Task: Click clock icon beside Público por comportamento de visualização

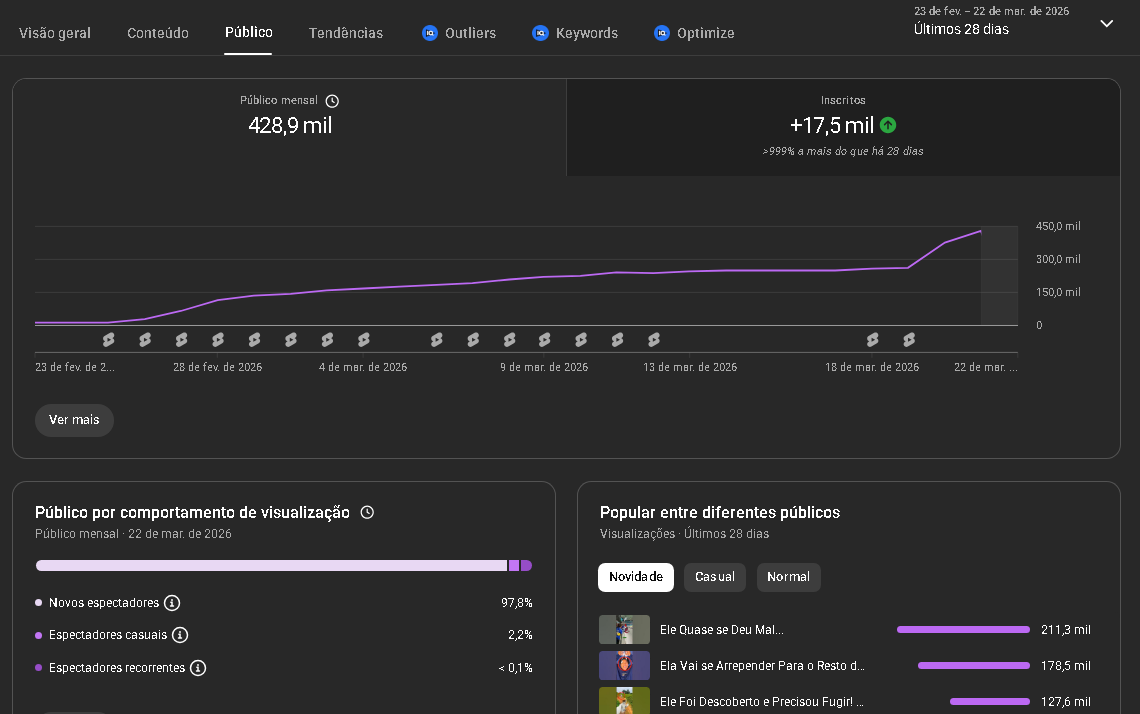Action: click(x=367, y=512)
